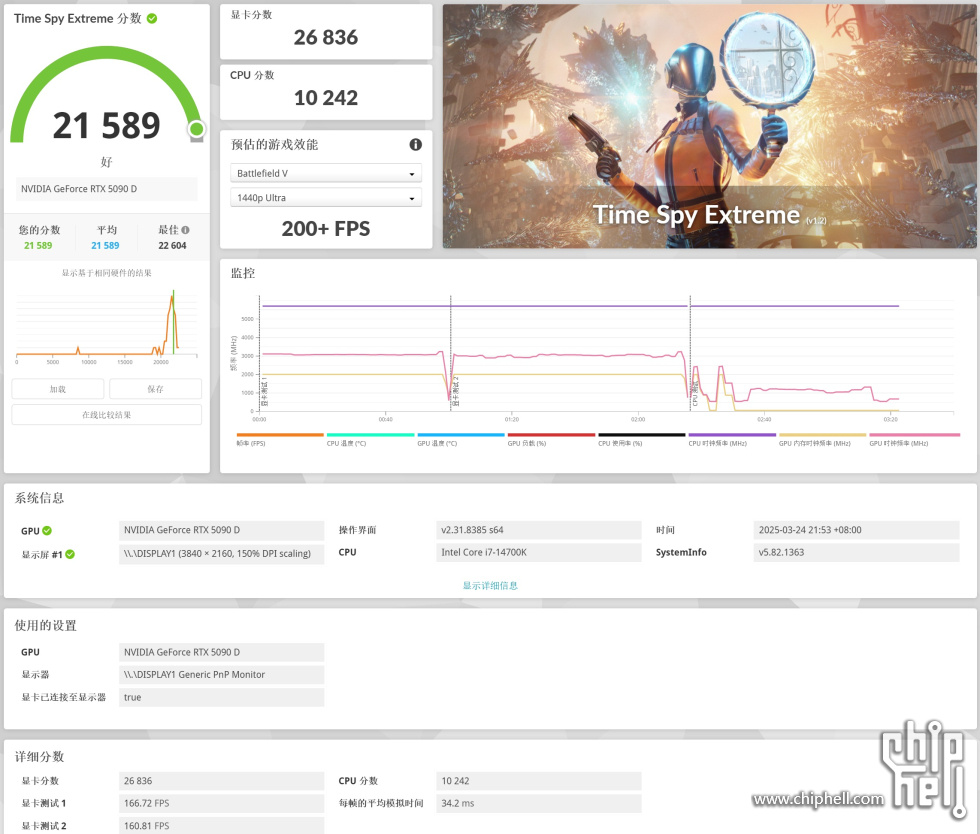Open the 1440p Ultra resolution dropdown
Image resolution: width=980 pixels, height=834 pixels.
326,198
